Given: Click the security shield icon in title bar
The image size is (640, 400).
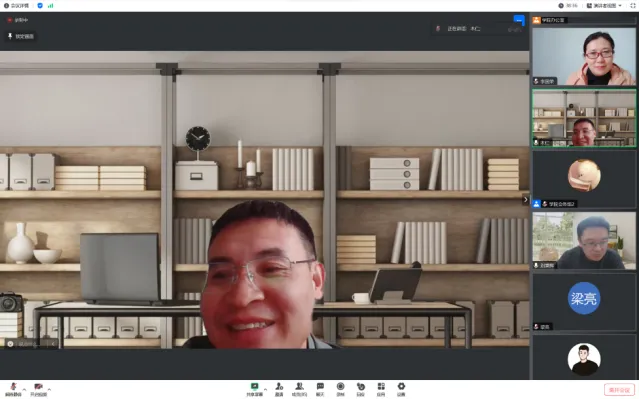Looking at the screenshot, I should click(x=40, y=5).
